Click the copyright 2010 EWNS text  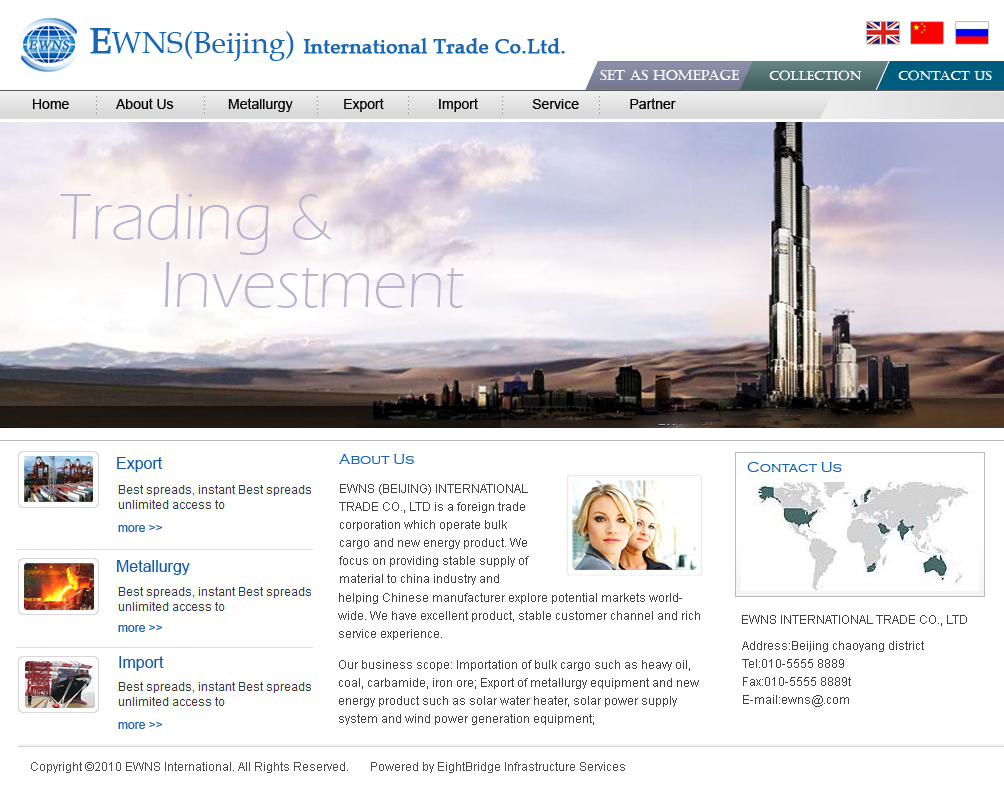(x=190, y=767)
